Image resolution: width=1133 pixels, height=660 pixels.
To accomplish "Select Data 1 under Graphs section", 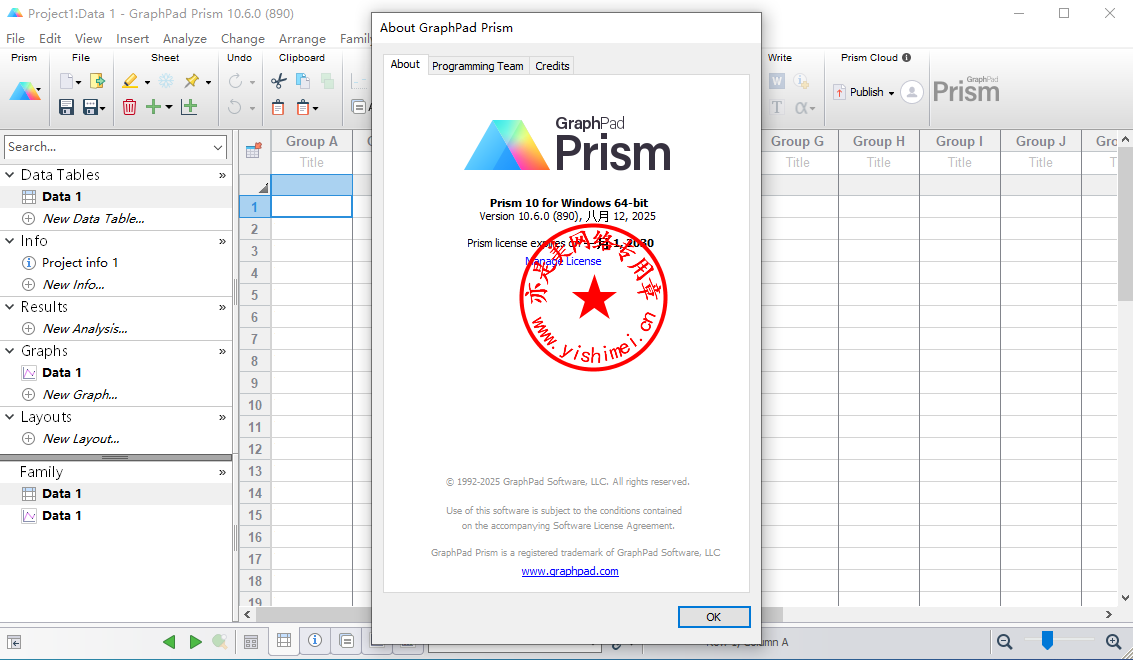I will coord(61,373).
